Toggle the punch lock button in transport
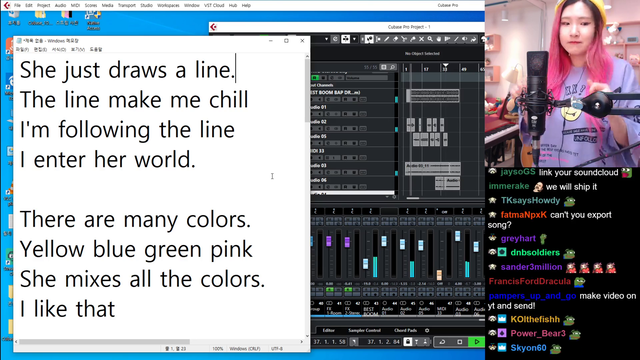This screenshot has width=640, height=360. [408, 342]
